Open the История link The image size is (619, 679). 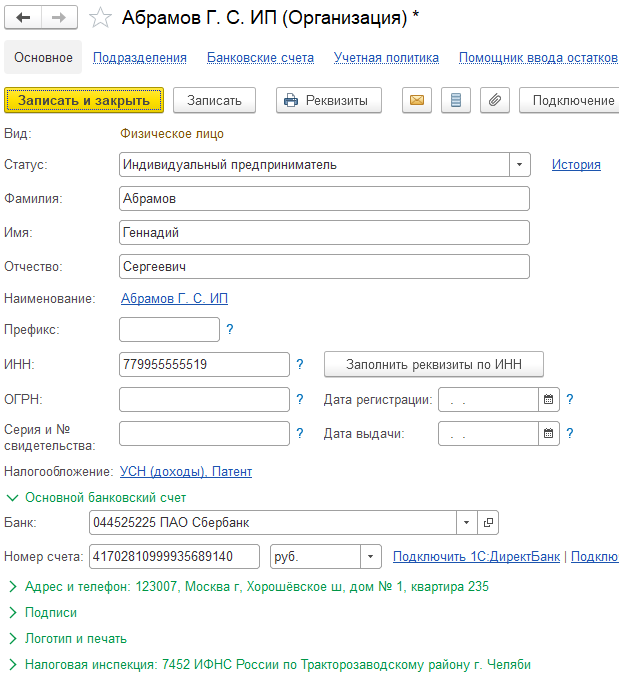576,165
